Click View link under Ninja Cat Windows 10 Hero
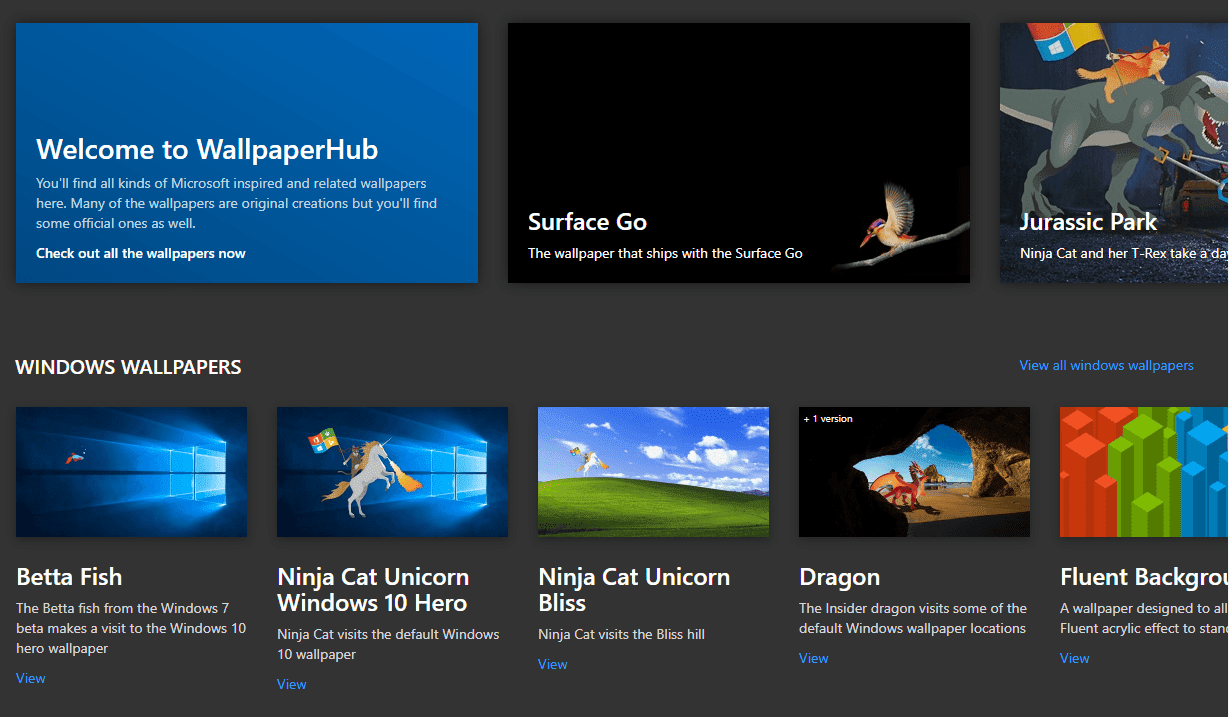The image size is (1229, 717). (x=292, y=684)
